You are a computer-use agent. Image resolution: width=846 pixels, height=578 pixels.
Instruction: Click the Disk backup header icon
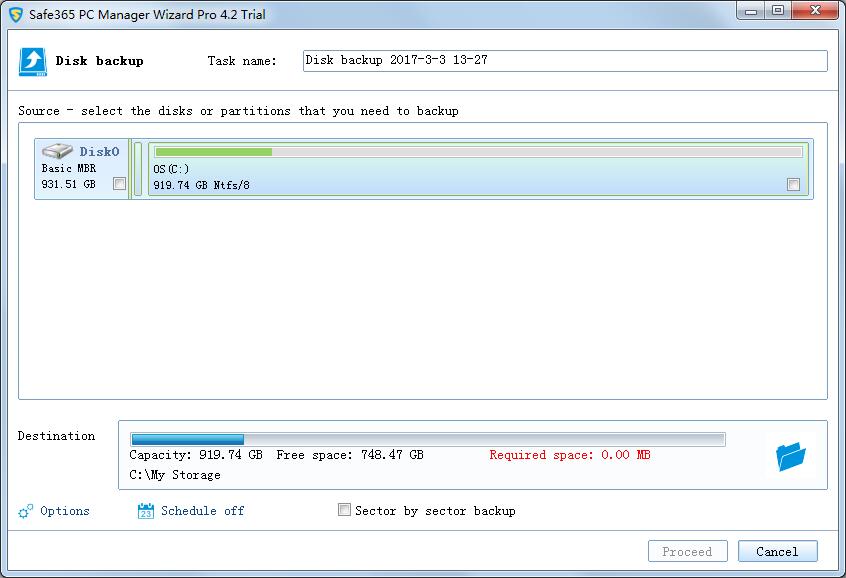tap(33, 61)
